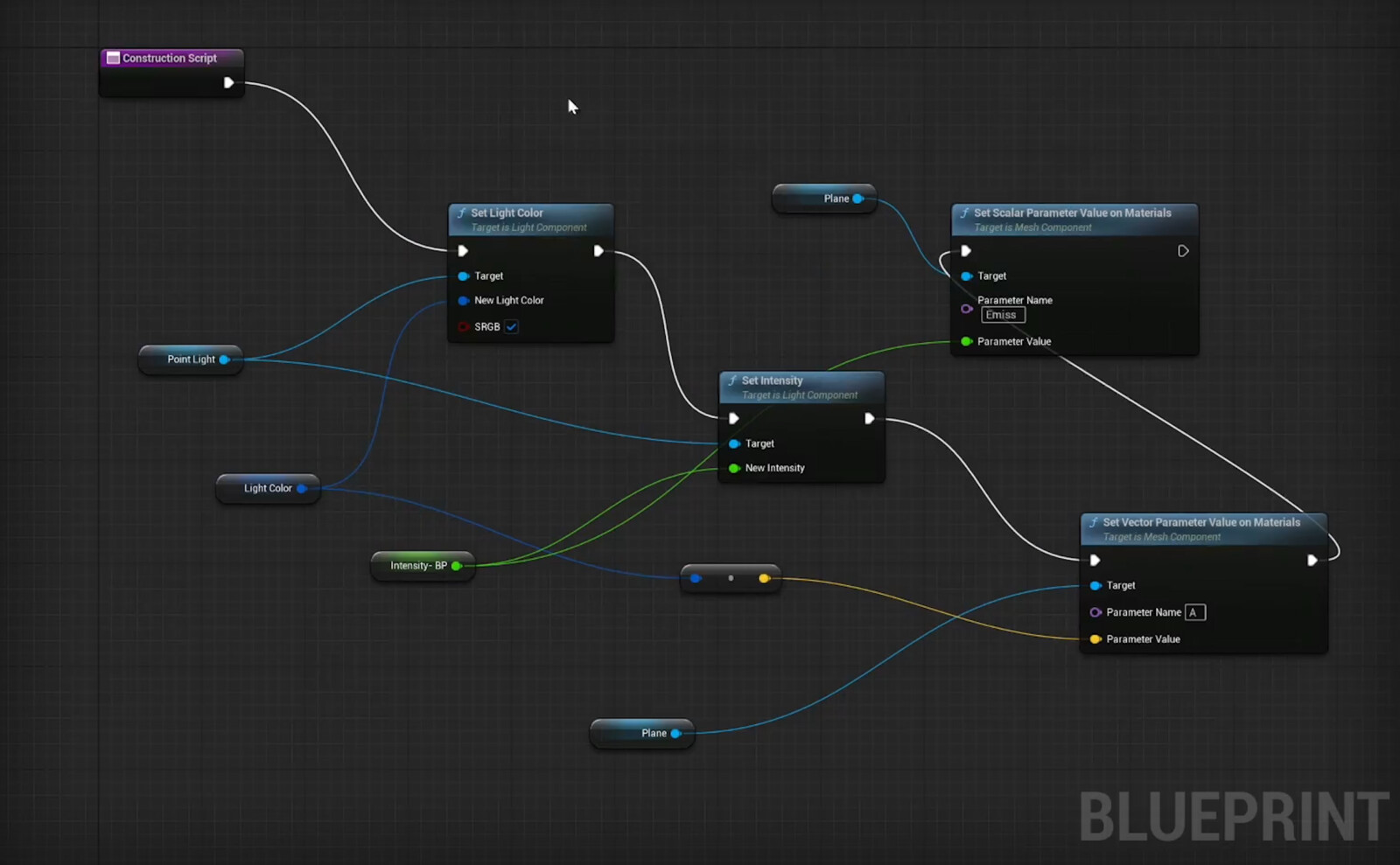The image size is (1400, 865).
Task: Click the f icon on Set Intensity header
Action: tap(732, 380)
